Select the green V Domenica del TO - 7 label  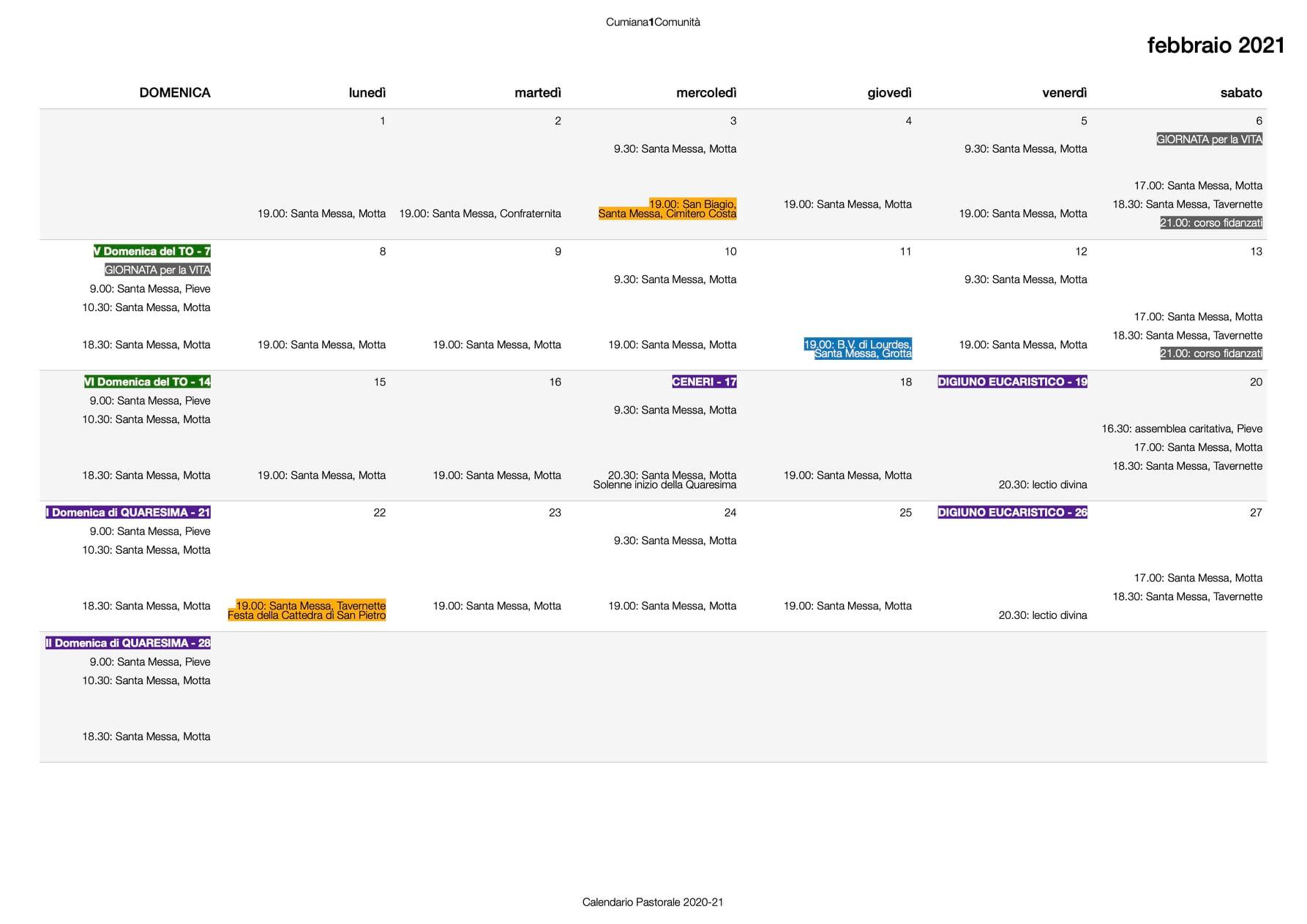[x=152, y=251]
